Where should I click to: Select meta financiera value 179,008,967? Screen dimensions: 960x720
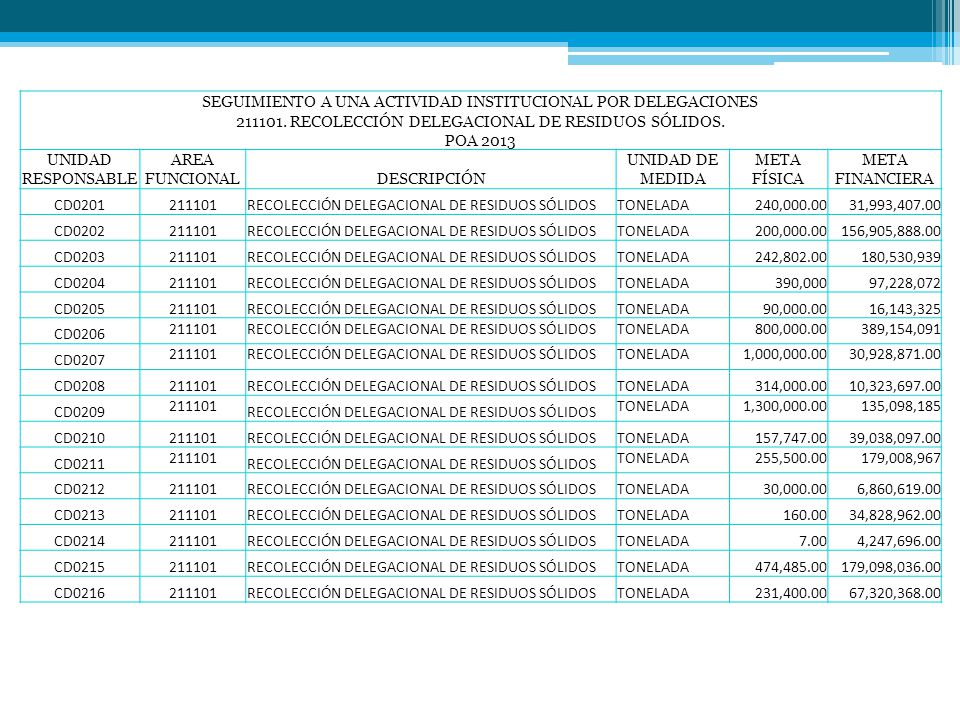click(901, 459)
